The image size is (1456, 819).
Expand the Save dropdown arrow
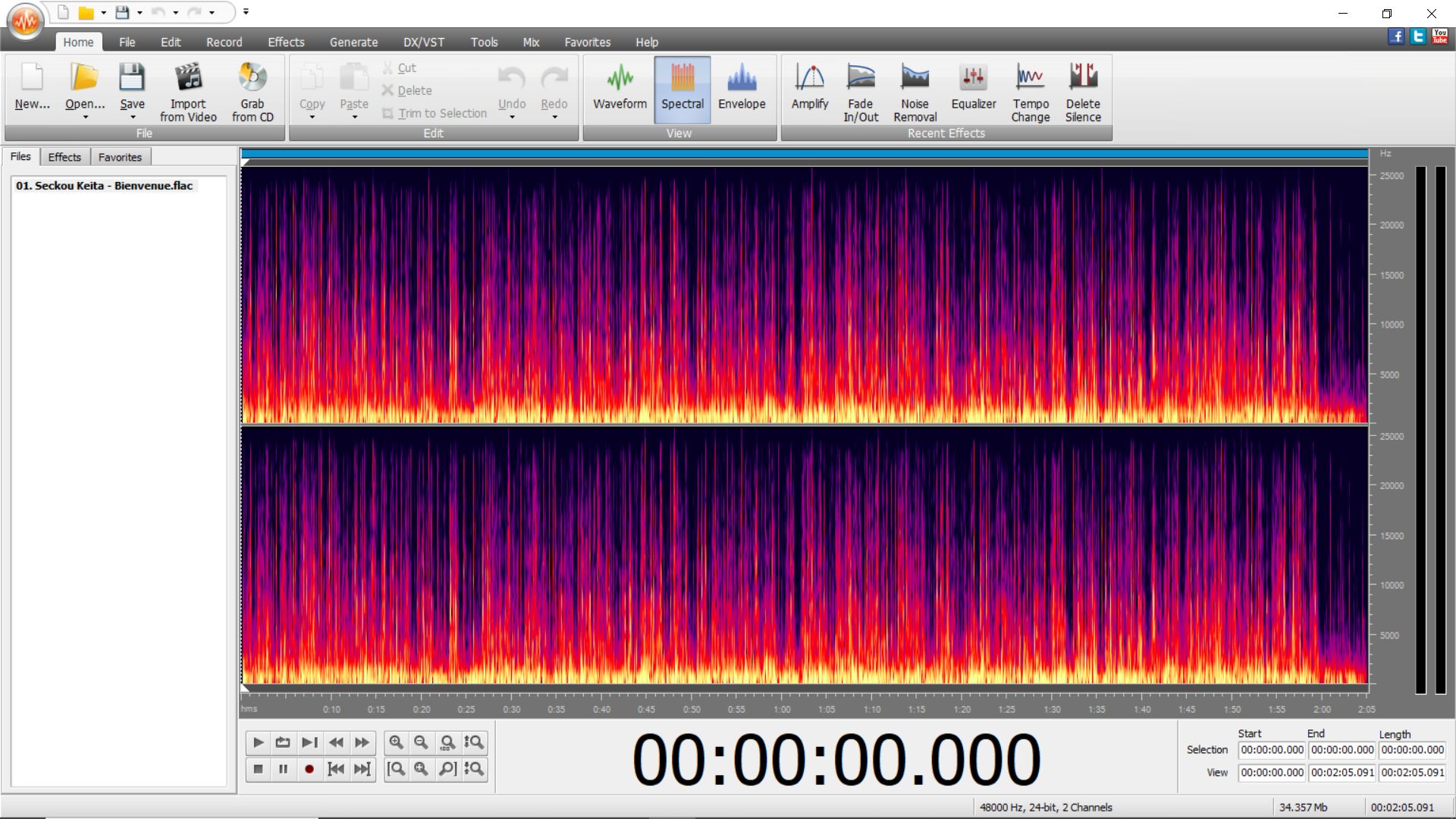point(133,118)
